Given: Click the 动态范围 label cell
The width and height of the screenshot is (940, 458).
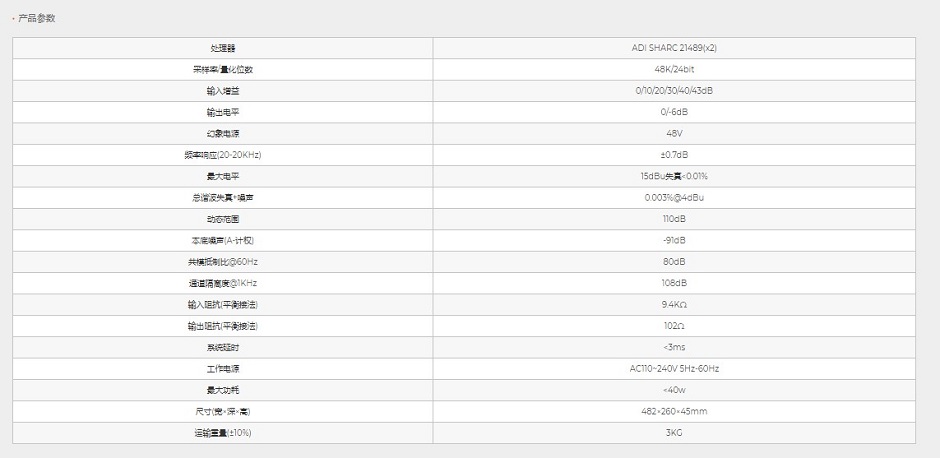Looking at the screenshot, I should 223,219.
